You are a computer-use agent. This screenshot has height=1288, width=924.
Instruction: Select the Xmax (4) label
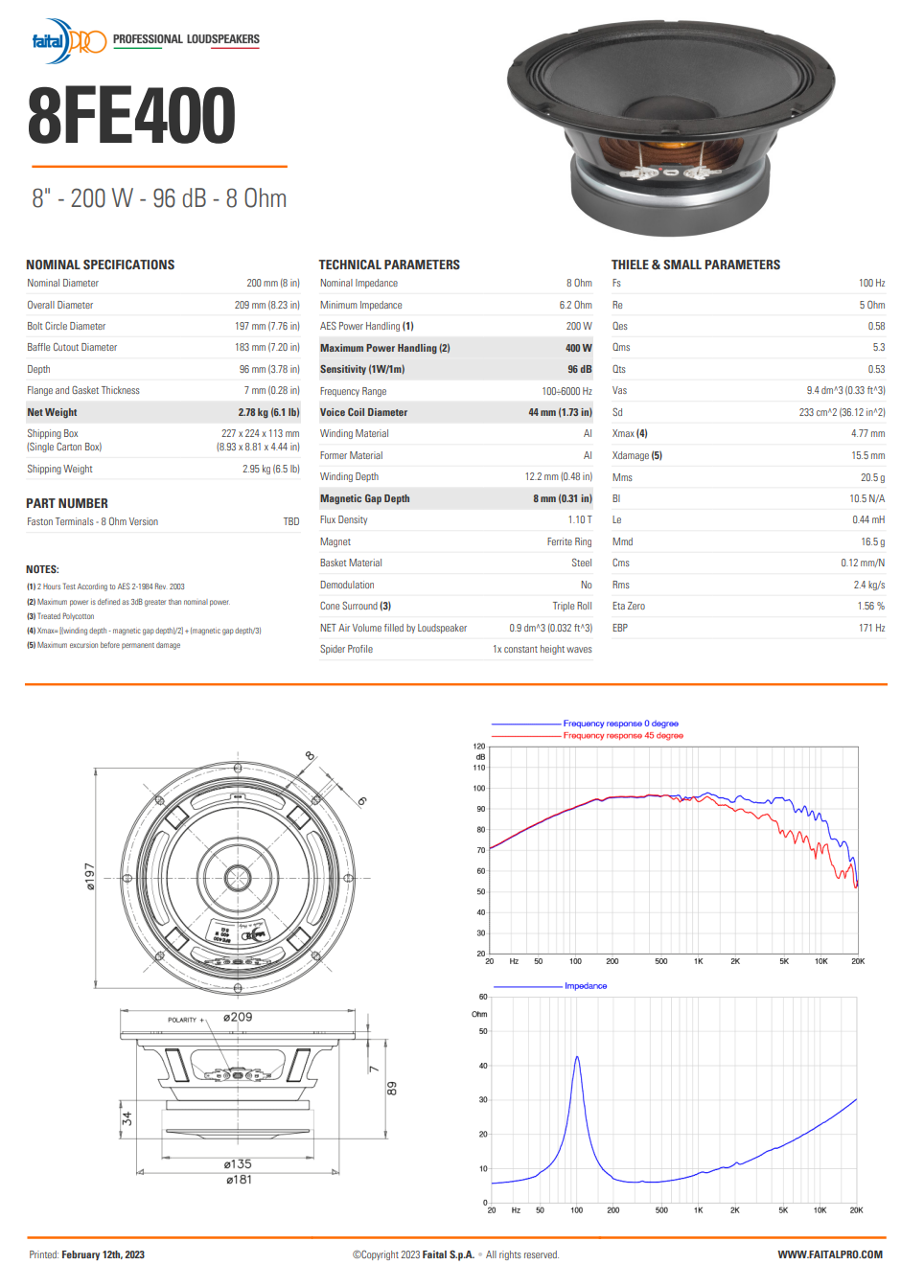[x=630, y=434]
